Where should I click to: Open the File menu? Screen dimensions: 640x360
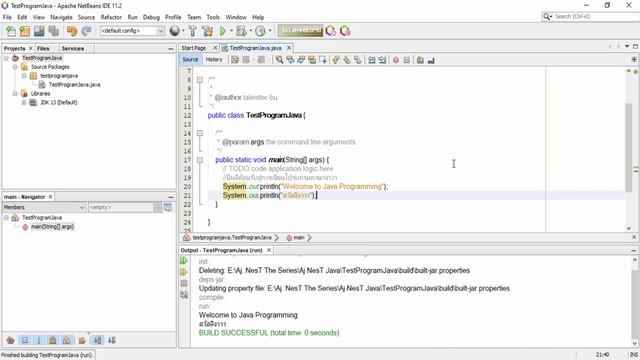pos(7,17)
